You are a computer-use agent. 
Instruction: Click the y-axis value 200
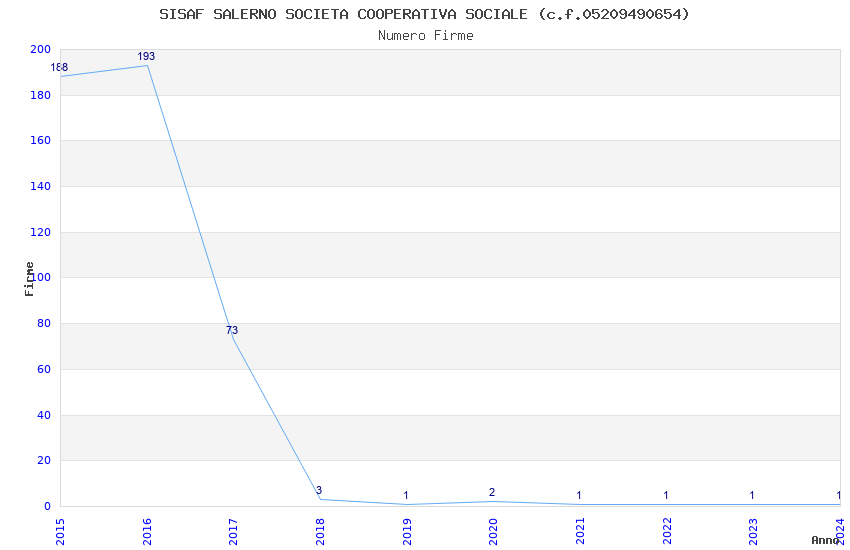(x=41, y=49)
